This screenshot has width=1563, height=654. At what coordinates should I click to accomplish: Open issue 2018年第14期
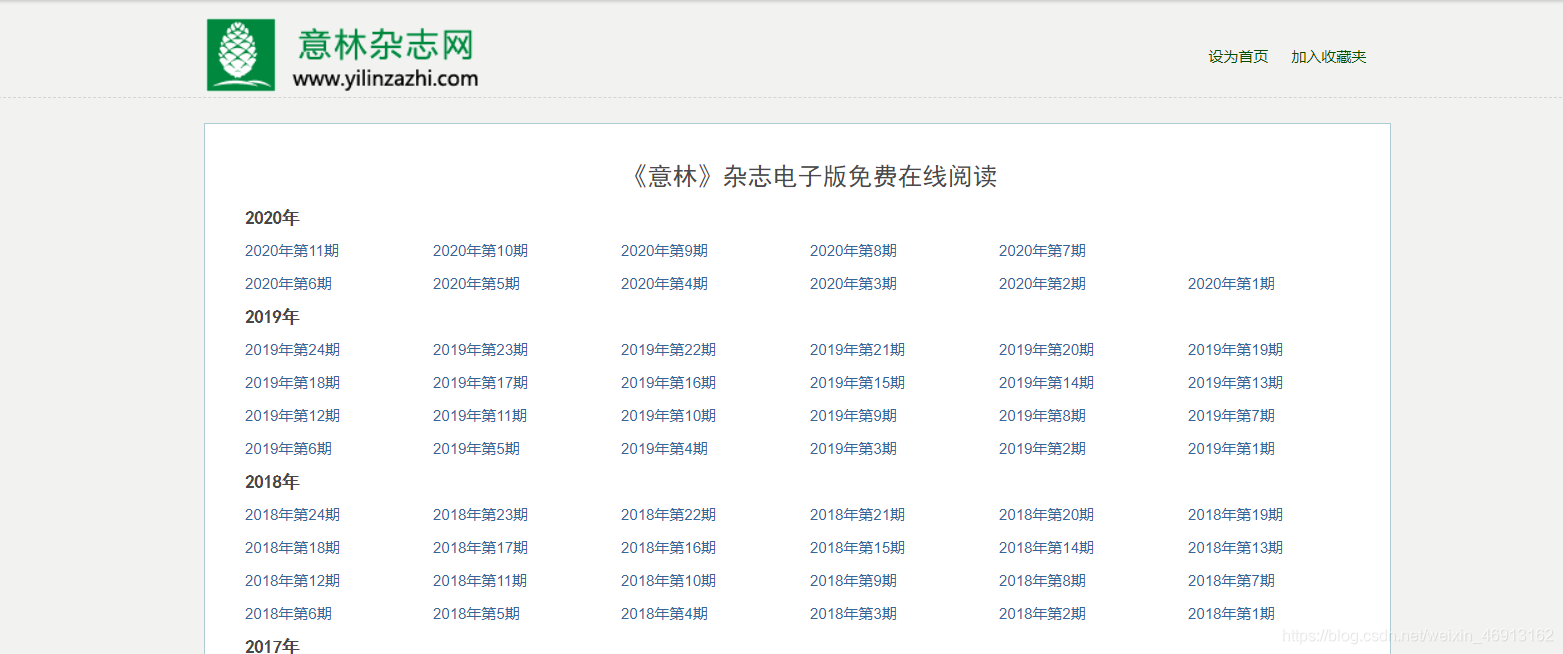pos(1046,548)
